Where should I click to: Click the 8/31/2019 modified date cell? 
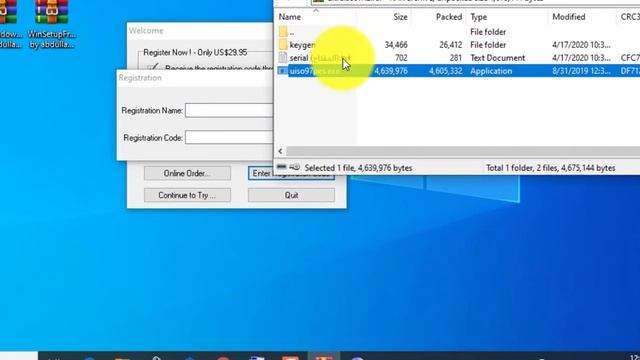(x=581, y=71)
